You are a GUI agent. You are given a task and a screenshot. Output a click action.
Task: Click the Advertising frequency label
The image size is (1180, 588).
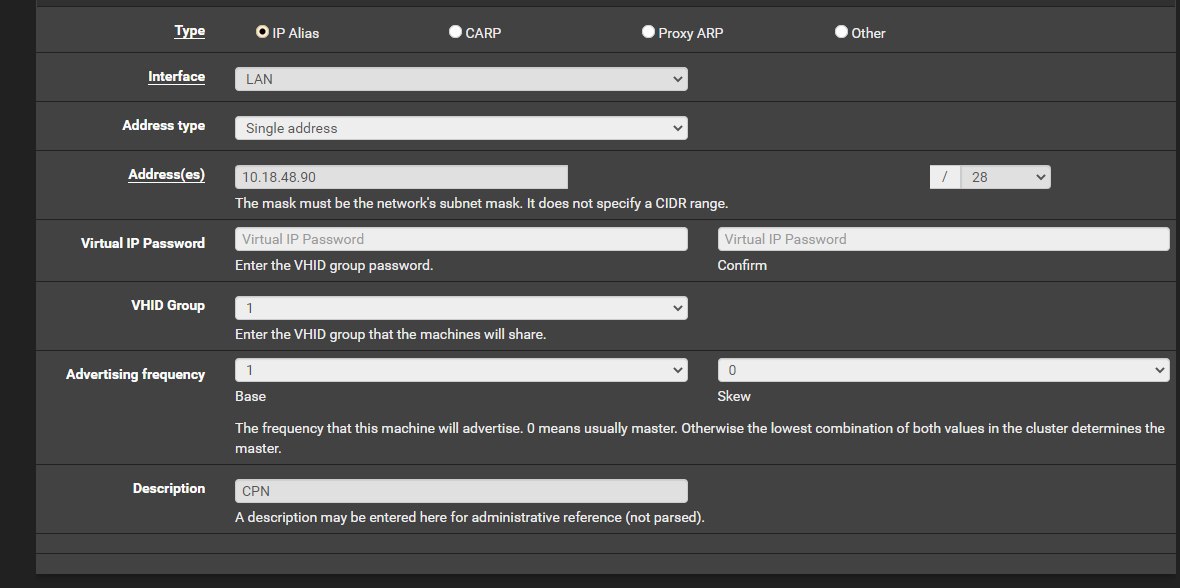coord(135,374)
